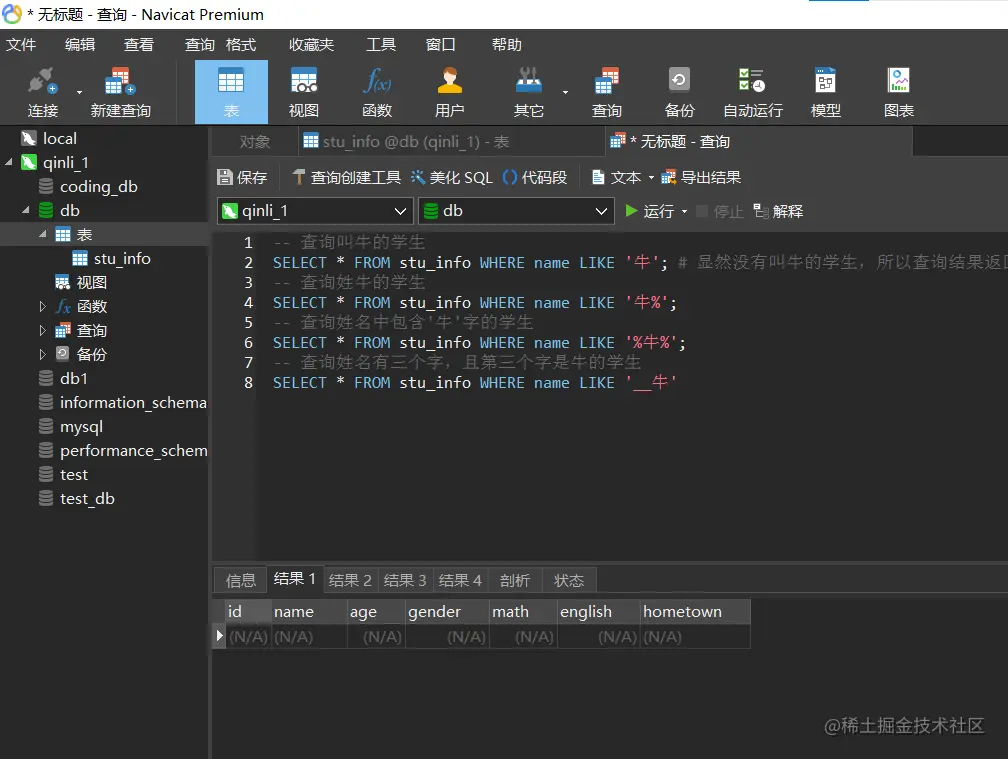Click the Function (函数) toolbar icon
The width and height of the screenshot is (1008, 759).
[x=377, y=93]
